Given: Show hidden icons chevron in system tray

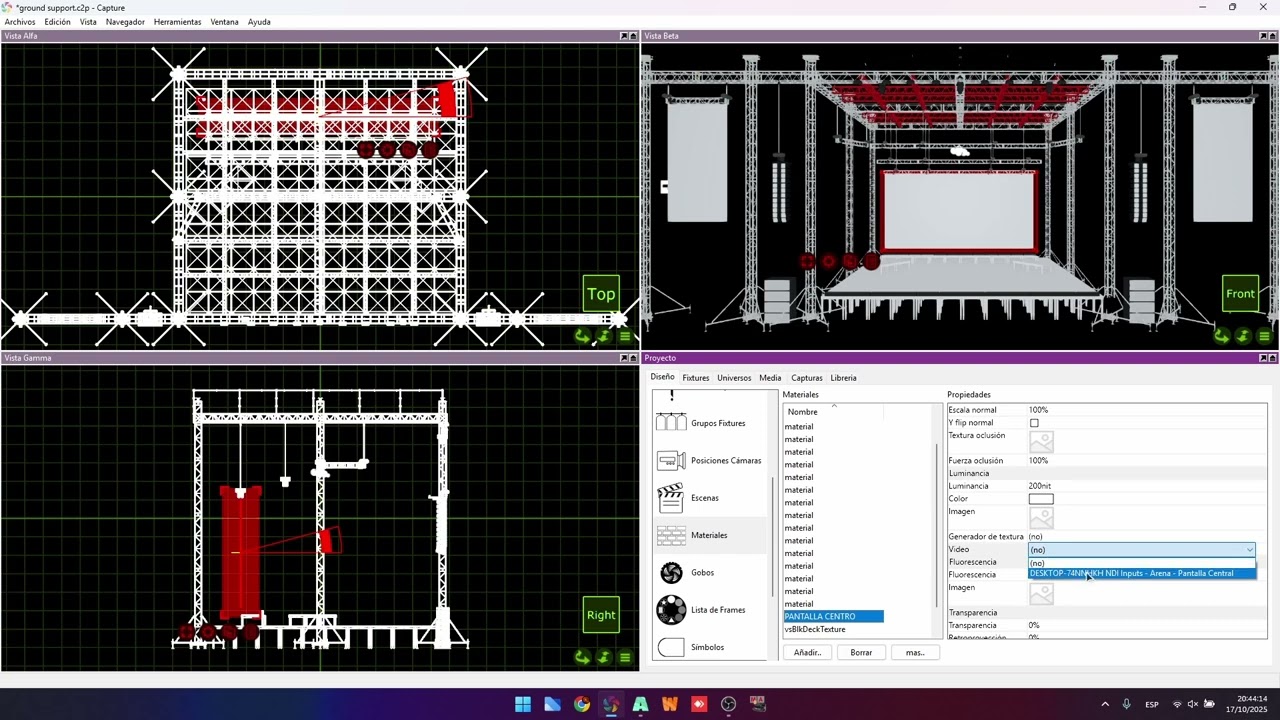Looking at the screenshot, I should coord(1105,704).
